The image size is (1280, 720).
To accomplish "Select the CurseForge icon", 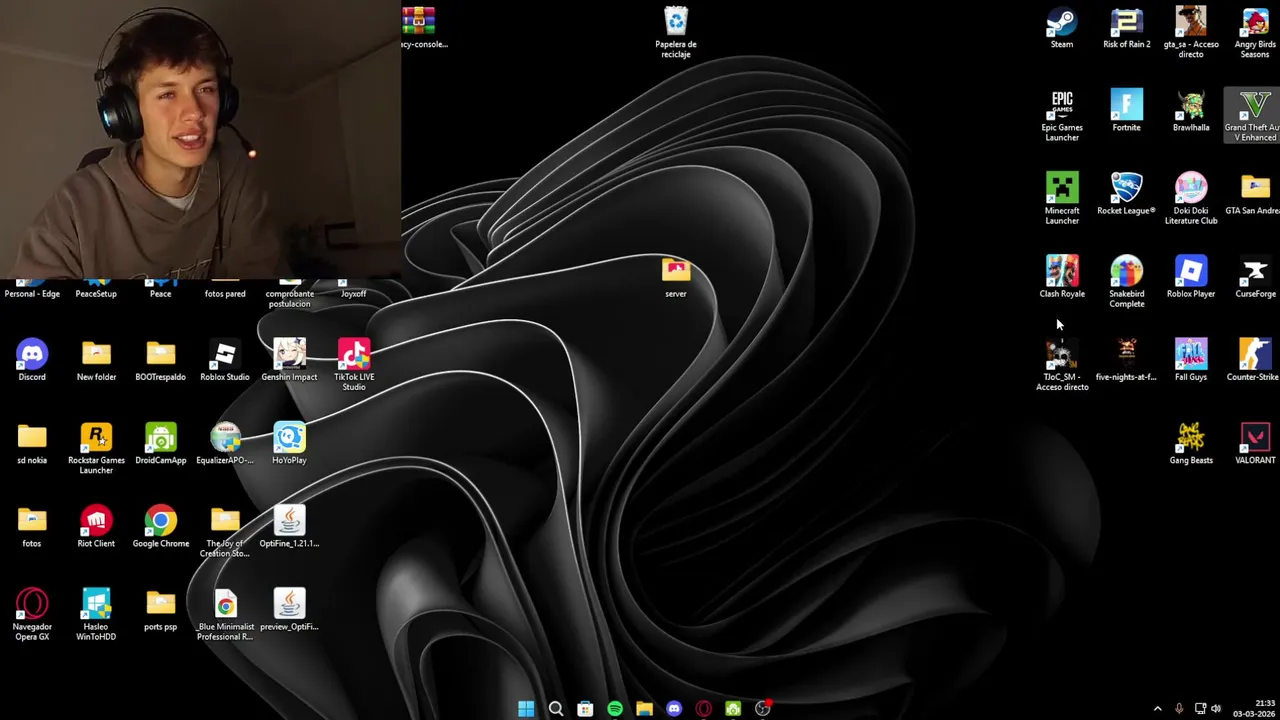I will pyautogui.click(x=1255, y=277).
